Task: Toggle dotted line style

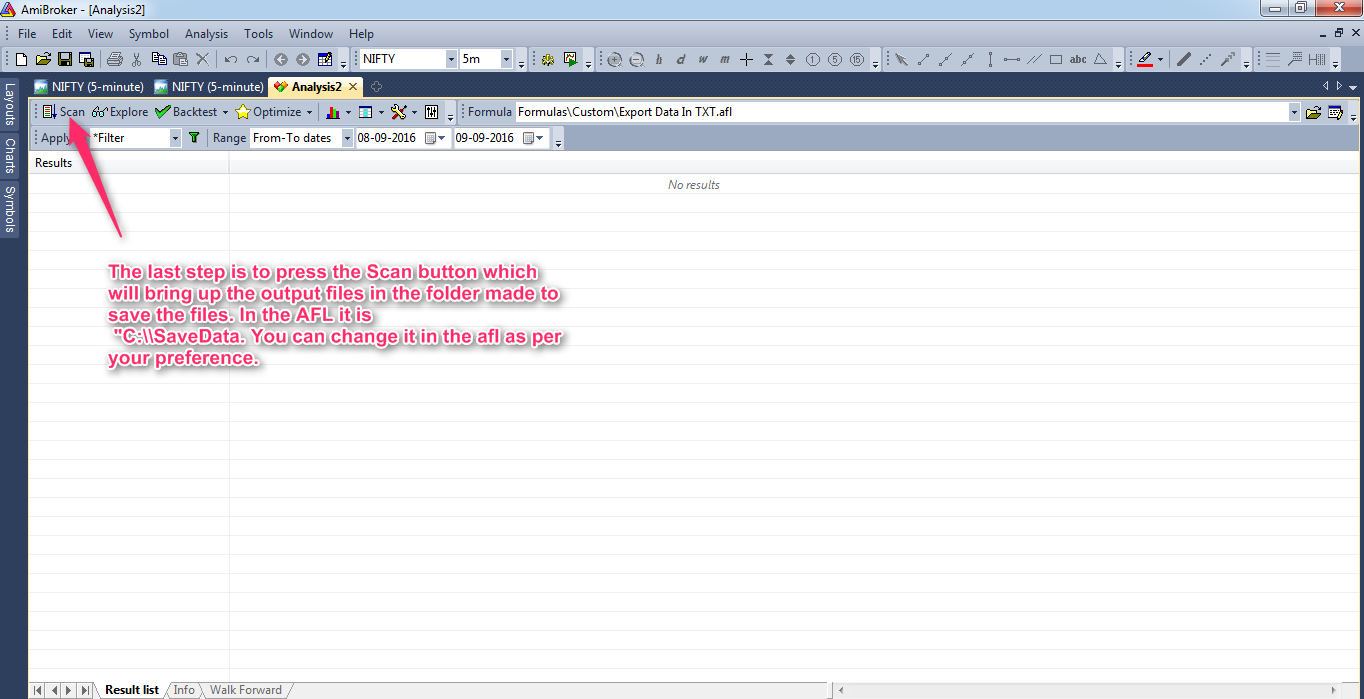Action: [1205, 59]
